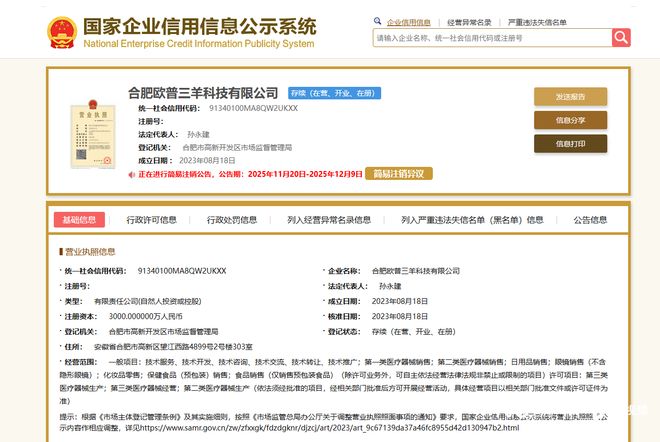The image size is (660, 442).
Task: Switch to the 行政处罚信息 tab
Action: tap(232, 220)
